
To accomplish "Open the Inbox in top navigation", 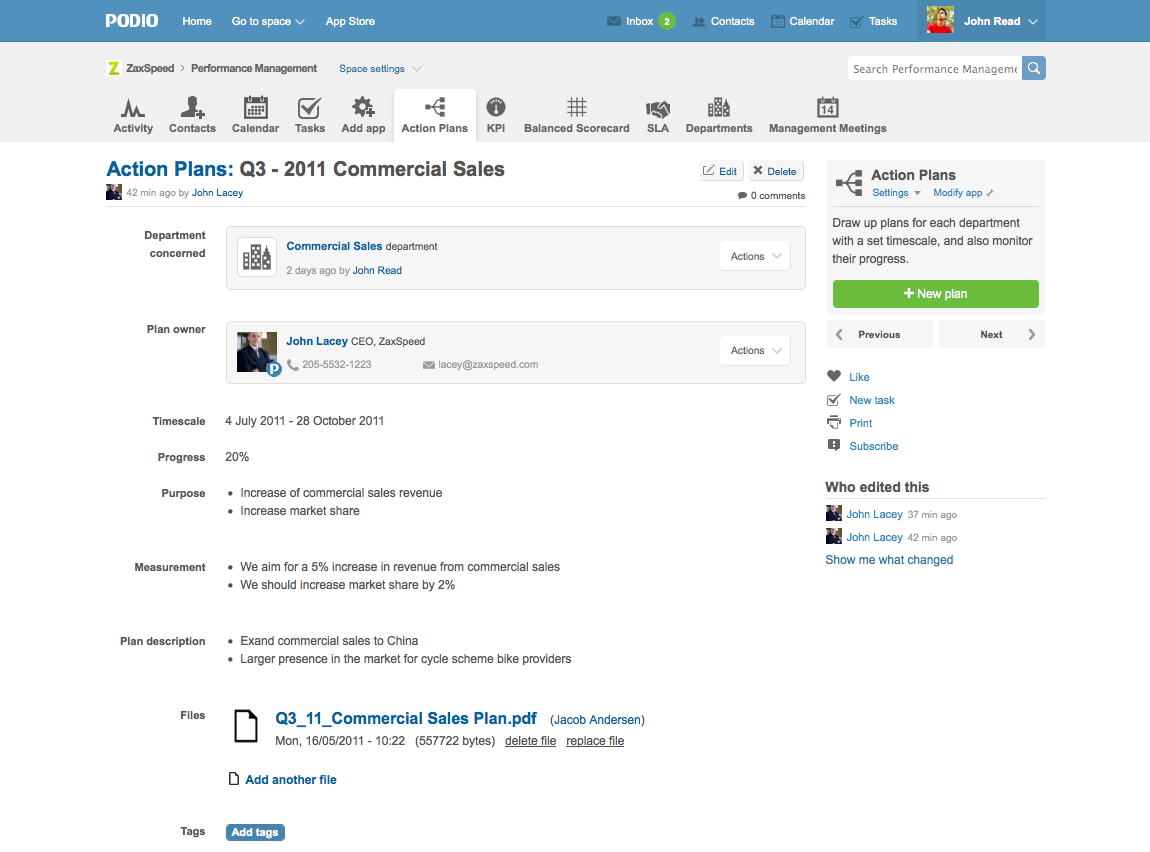I will [639, 21].
